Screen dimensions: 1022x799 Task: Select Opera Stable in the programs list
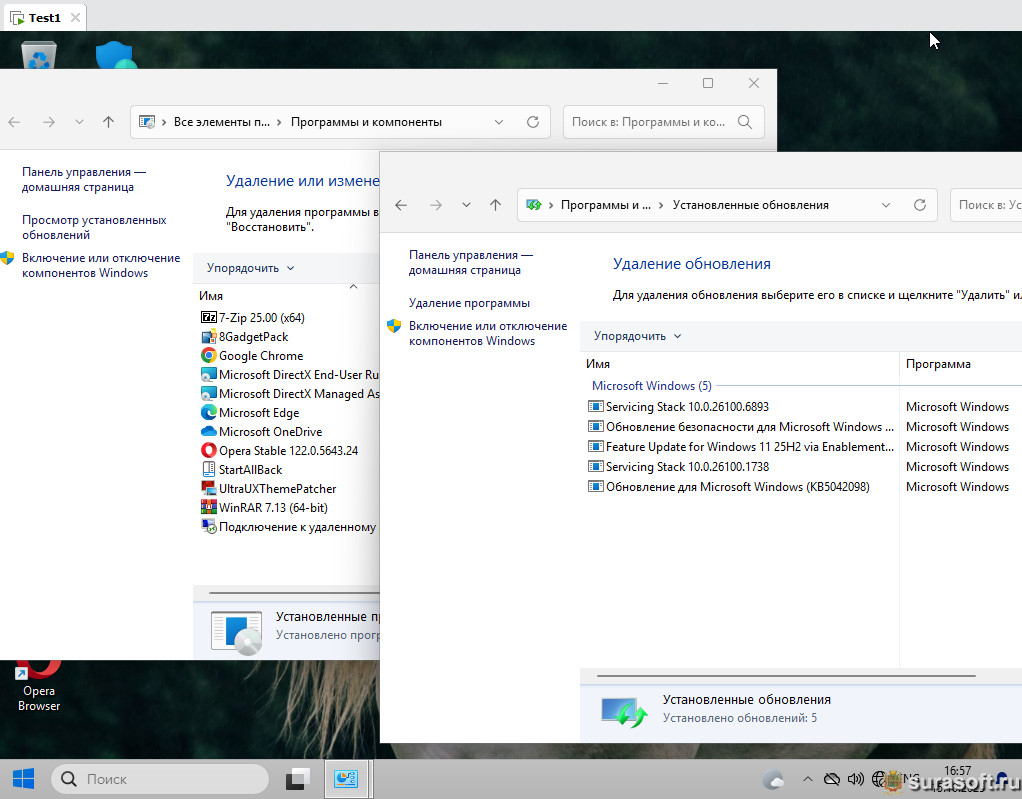click(288, 451)
